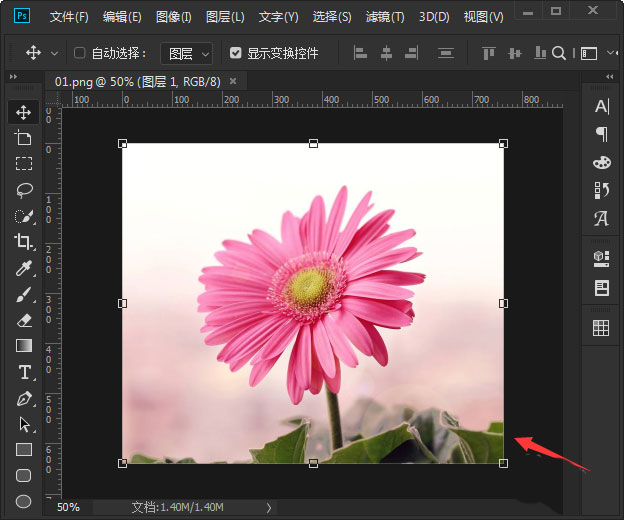Expand the Move tool preset dropdown arrow

[x=55, y=53]
